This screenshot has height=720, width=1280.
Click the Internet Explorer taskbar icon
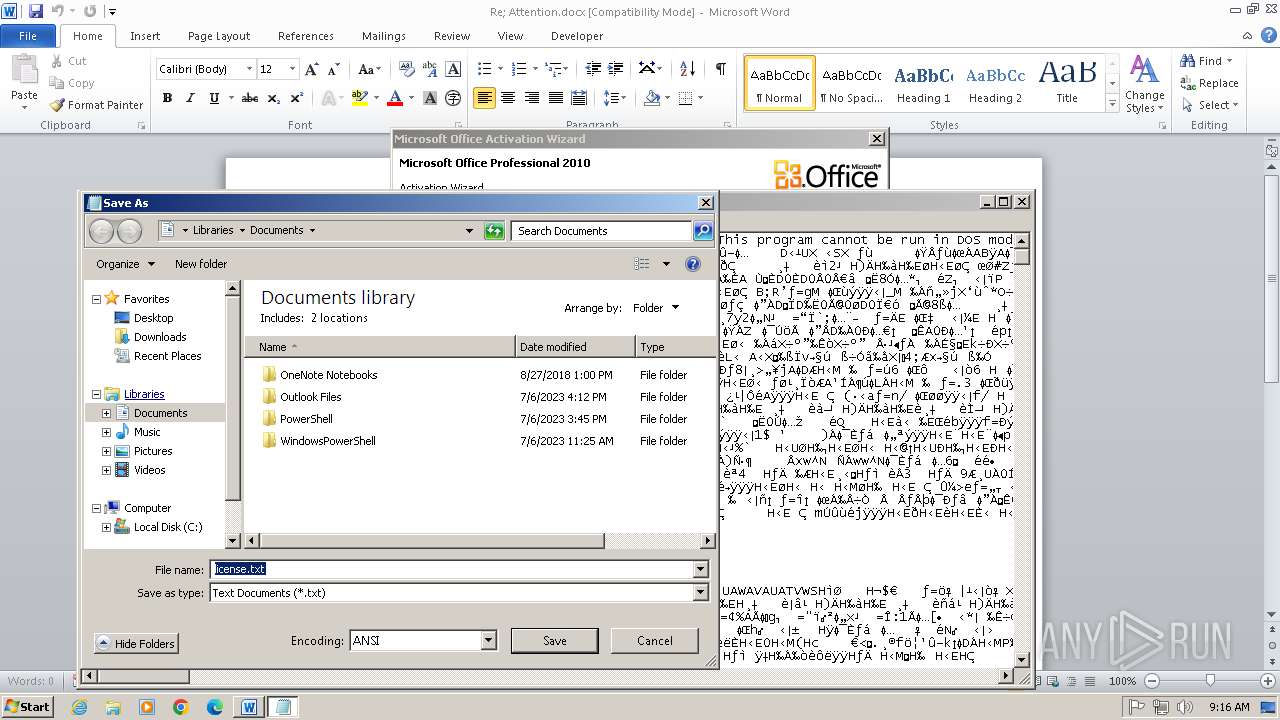pyautogui.click(x=79, y=707)
